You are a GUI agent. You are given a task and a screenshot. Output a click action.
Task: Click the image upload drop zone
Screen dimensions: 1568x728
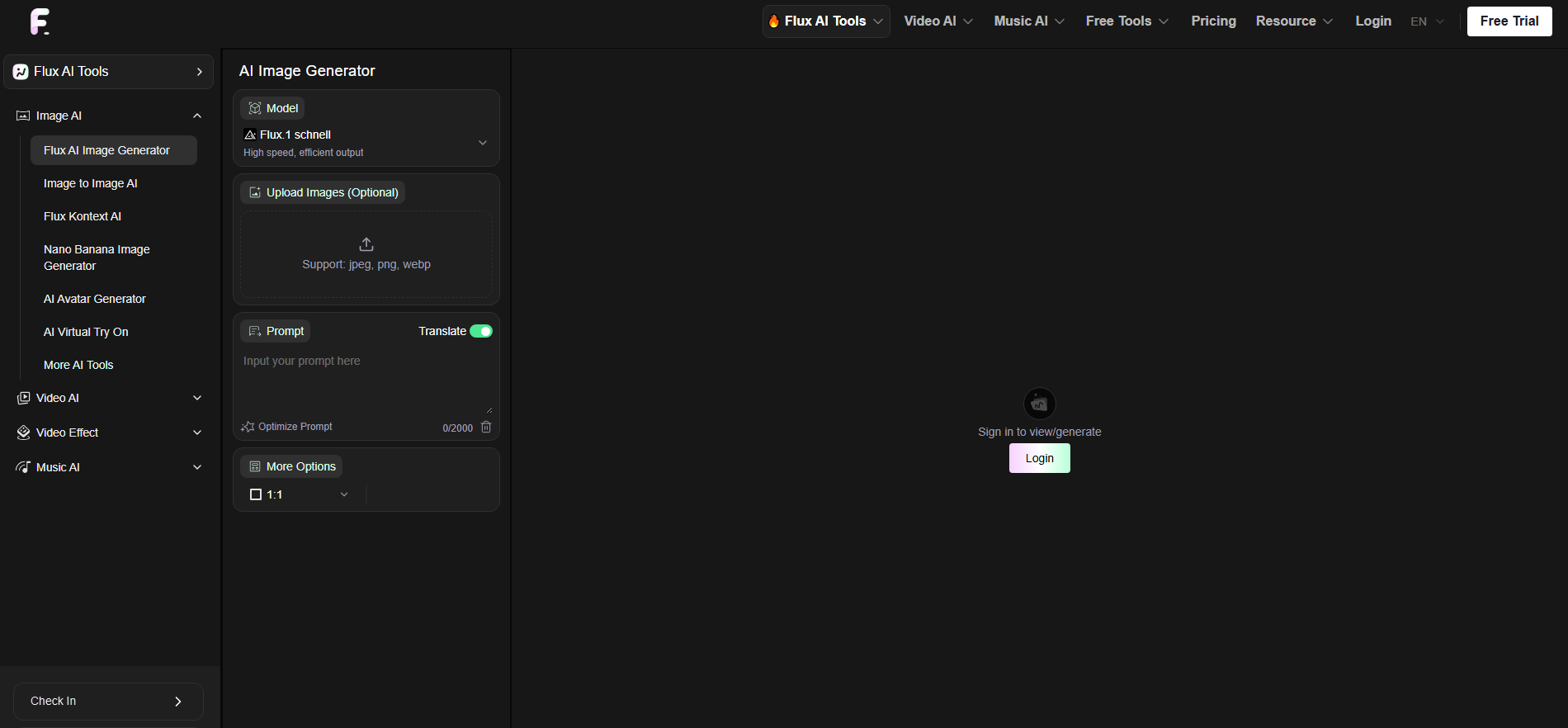click(366, 254)
